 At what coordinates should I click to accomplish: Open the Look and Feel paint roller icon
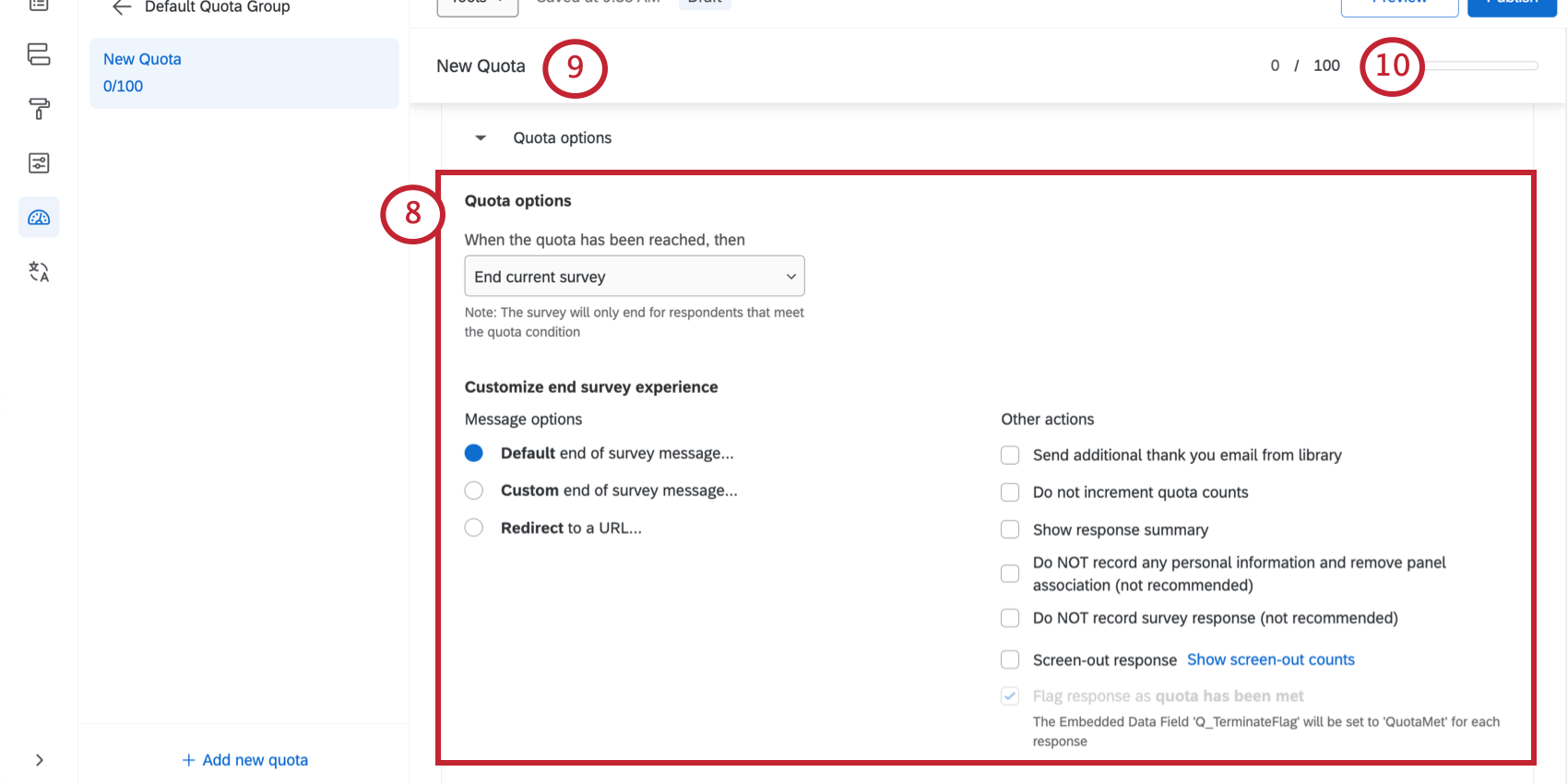point(39,109)
